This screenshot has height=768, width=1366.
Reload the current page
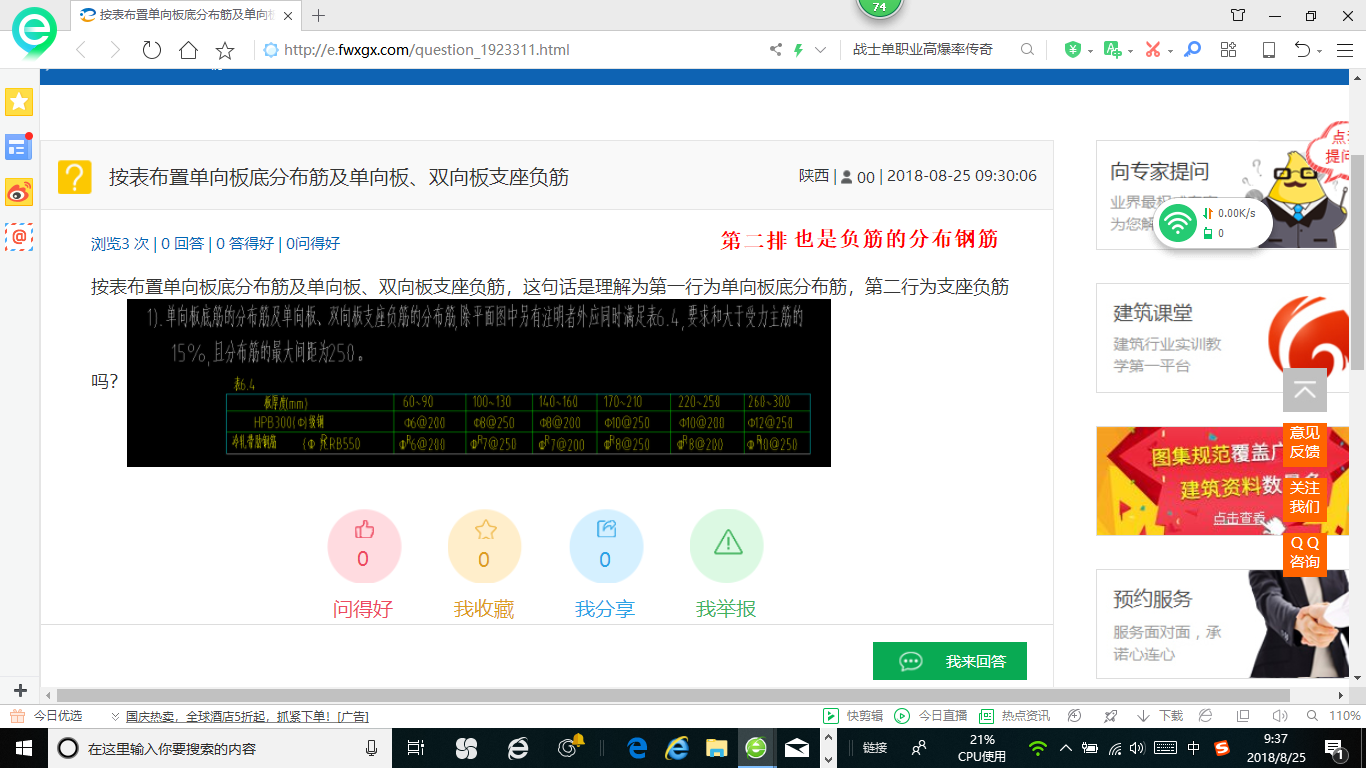click(152, 50)
